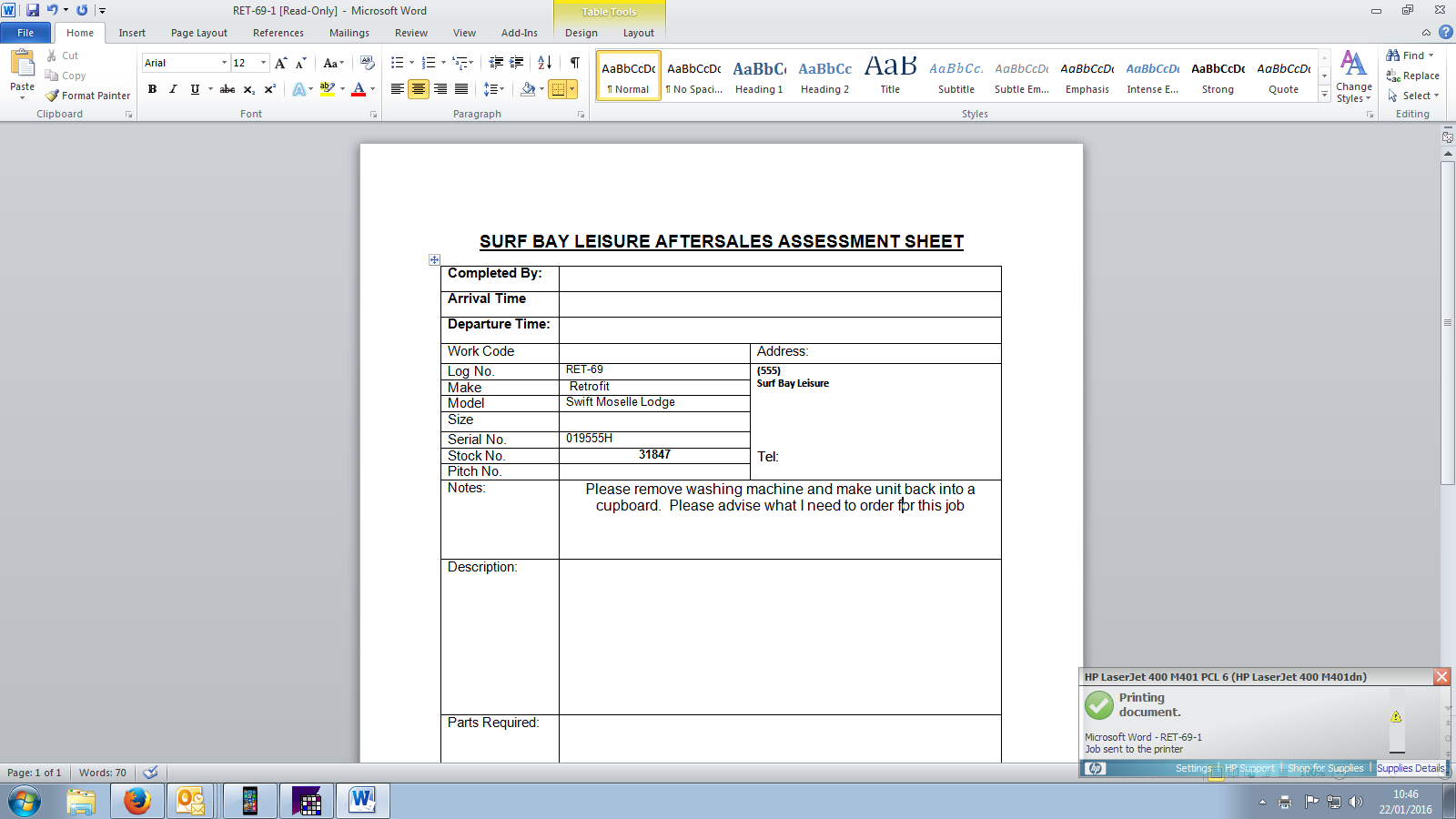The image size is (1456, 819).
Task: Apply a bulleted list
Action: (x=398, y=63)
